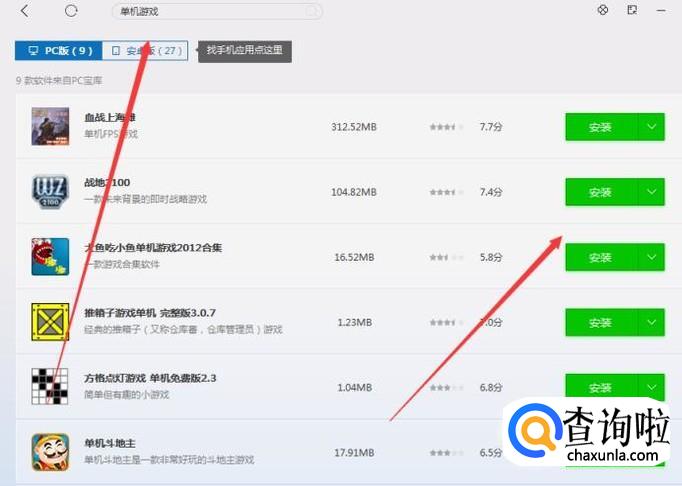Viewport: 682px width, 486px height.
Task: Click the 一款游戏合集软件 description
Action: tap(122, 264)
